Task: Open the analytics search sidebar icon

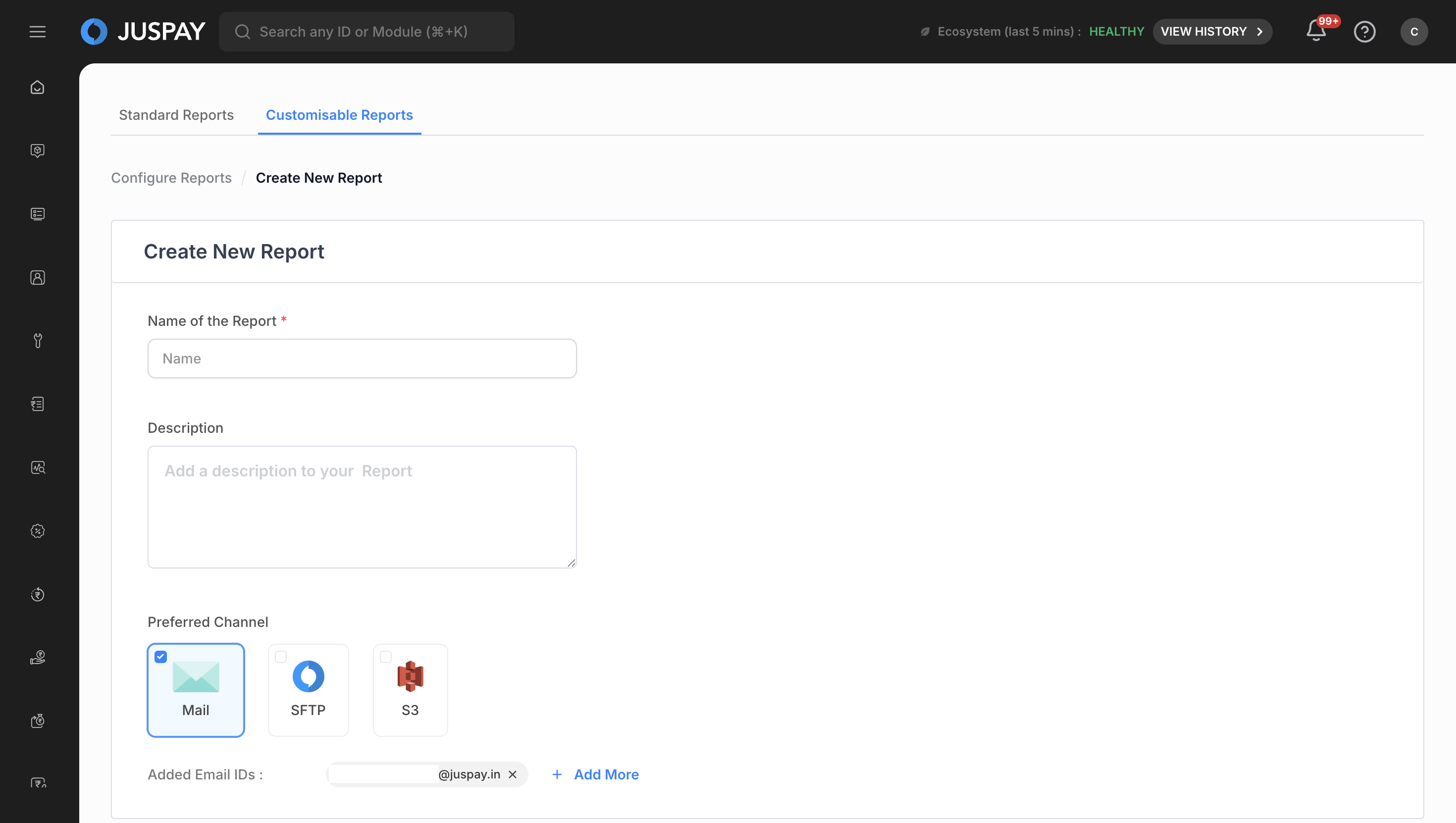Action: [x=37, y=467]
